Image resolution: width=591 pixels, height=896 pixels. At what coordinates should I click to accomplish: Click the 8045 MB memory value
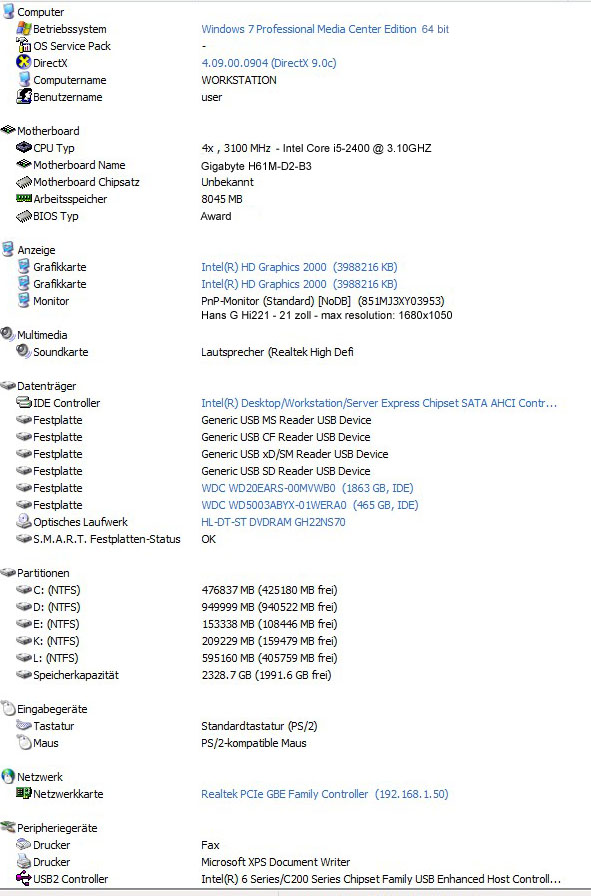222,199
